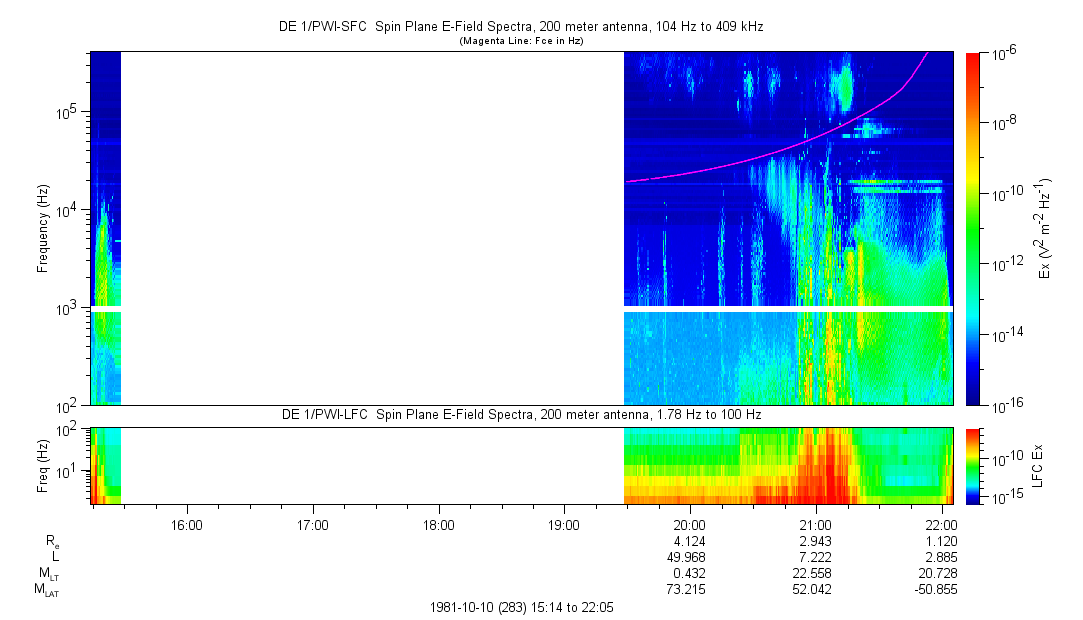Screen dimensions: 1083x620
Task: Click the Freq (Hz) label on lower panel
Action: pyautogui.click(x=43, y=465)
